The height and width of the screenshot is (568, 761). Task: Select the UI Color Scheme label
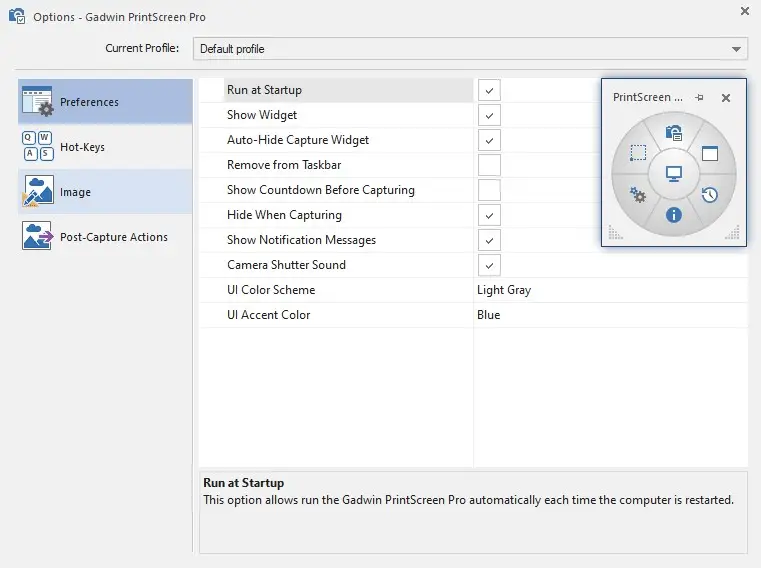271,290
